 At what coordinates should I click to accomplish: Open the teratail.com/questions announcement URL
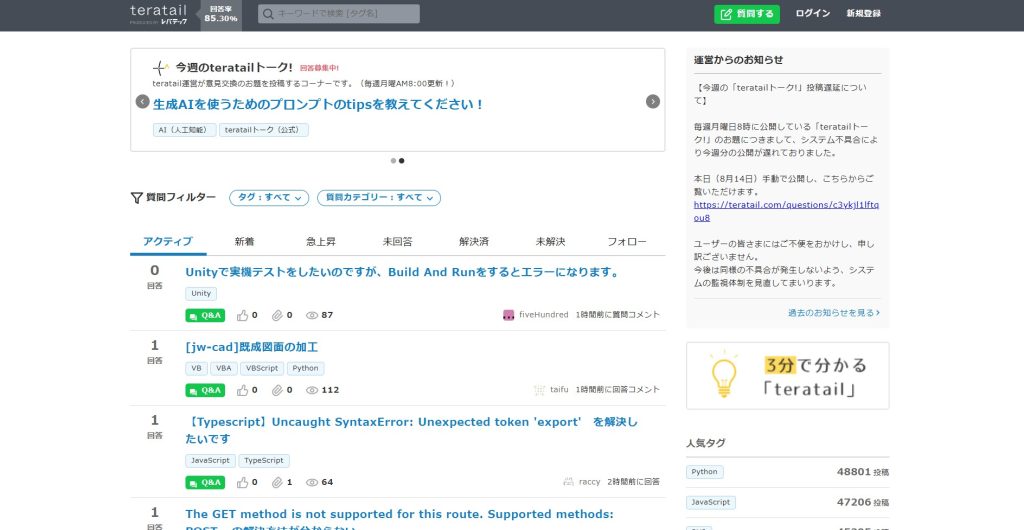click(x=786, y=211)
